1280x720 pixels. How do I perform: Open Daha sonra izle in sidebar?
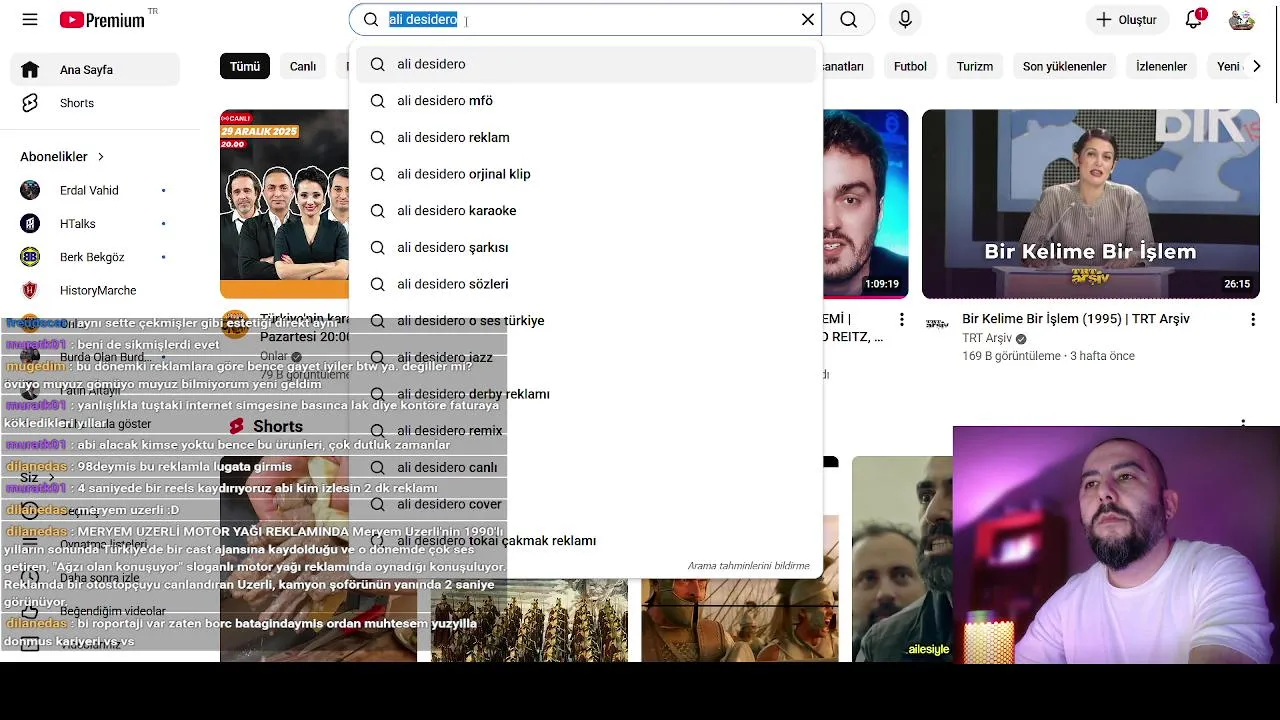pyautogui.click(x=95, y=578)
